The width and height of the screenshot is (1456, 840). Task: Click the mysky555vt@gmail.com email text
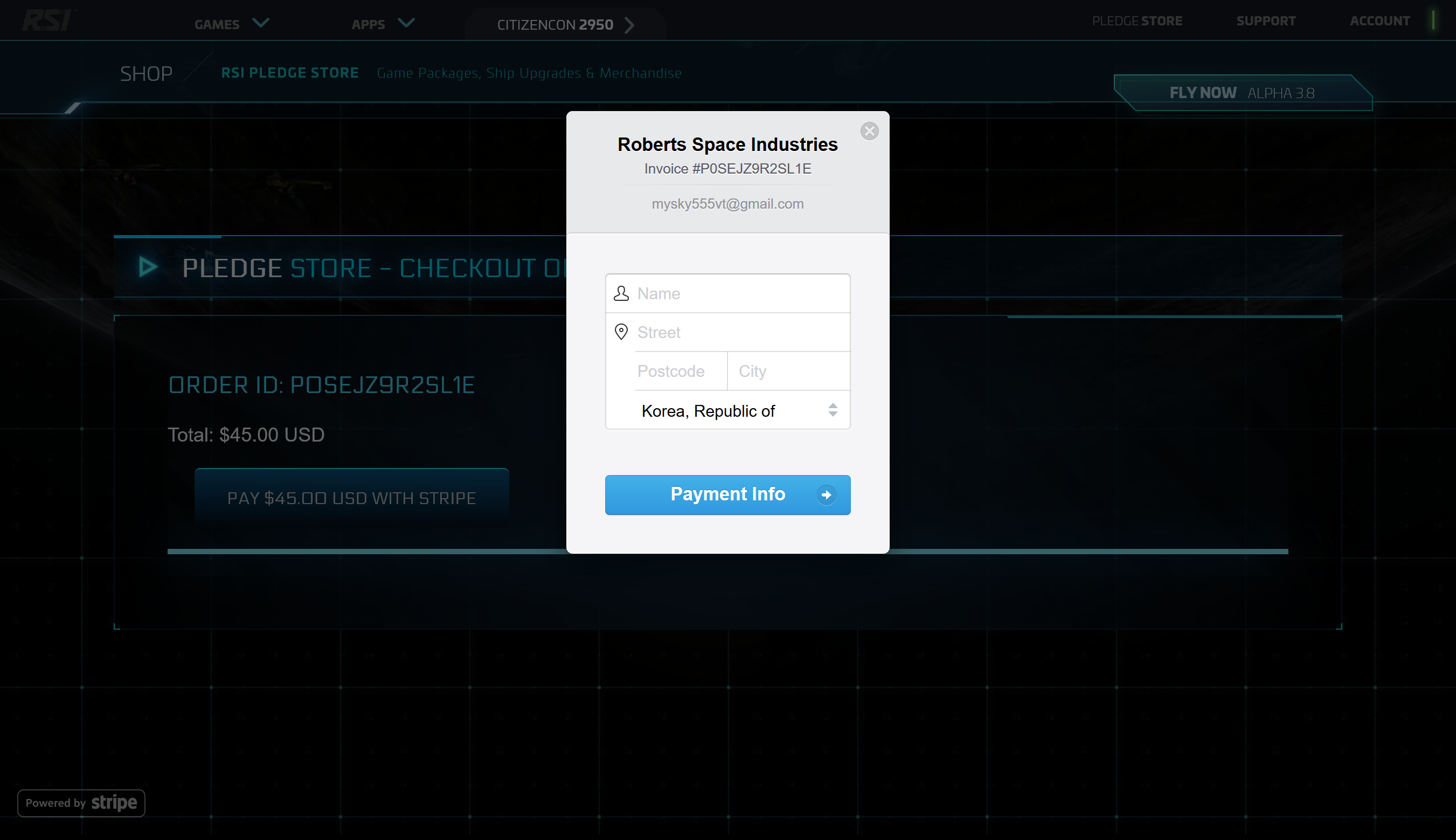tap(727, 204)
